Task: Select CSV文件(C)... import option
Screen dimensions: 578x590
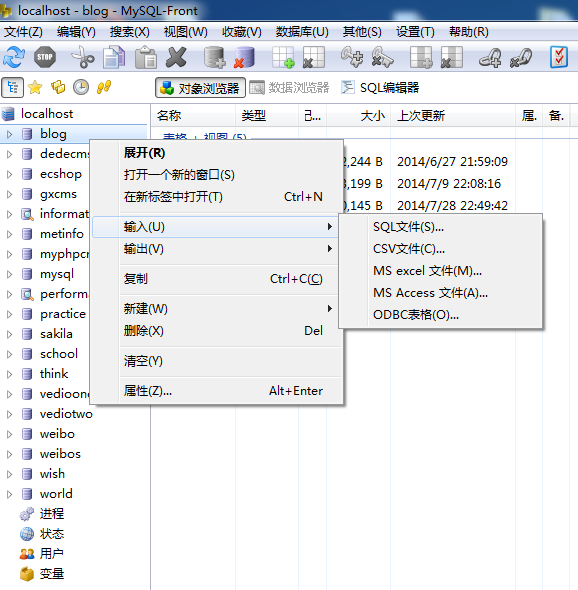Action: (441, 249)
